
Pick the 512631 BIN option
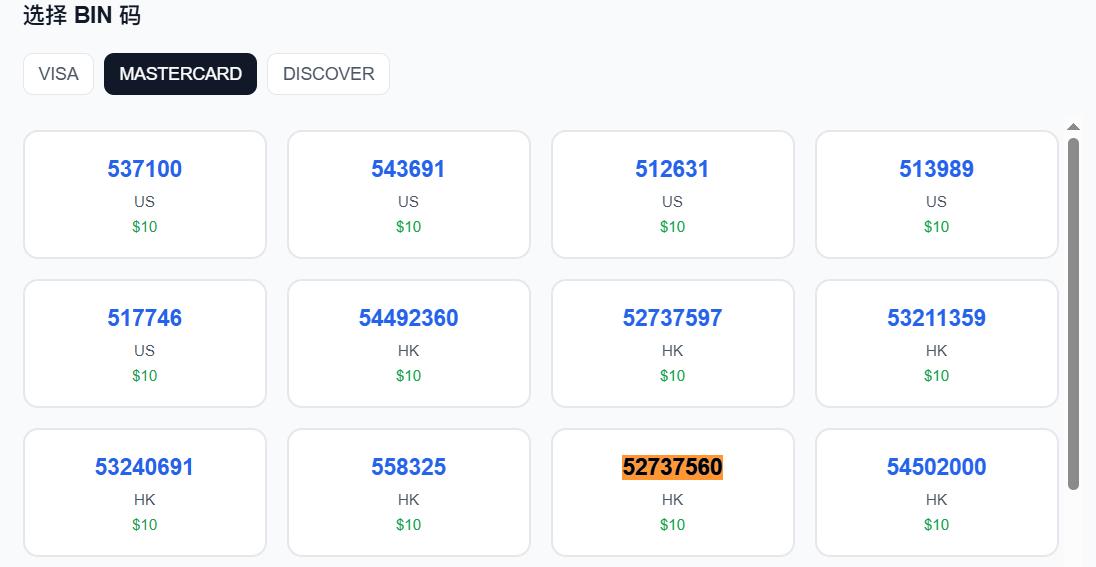[672, 194]
